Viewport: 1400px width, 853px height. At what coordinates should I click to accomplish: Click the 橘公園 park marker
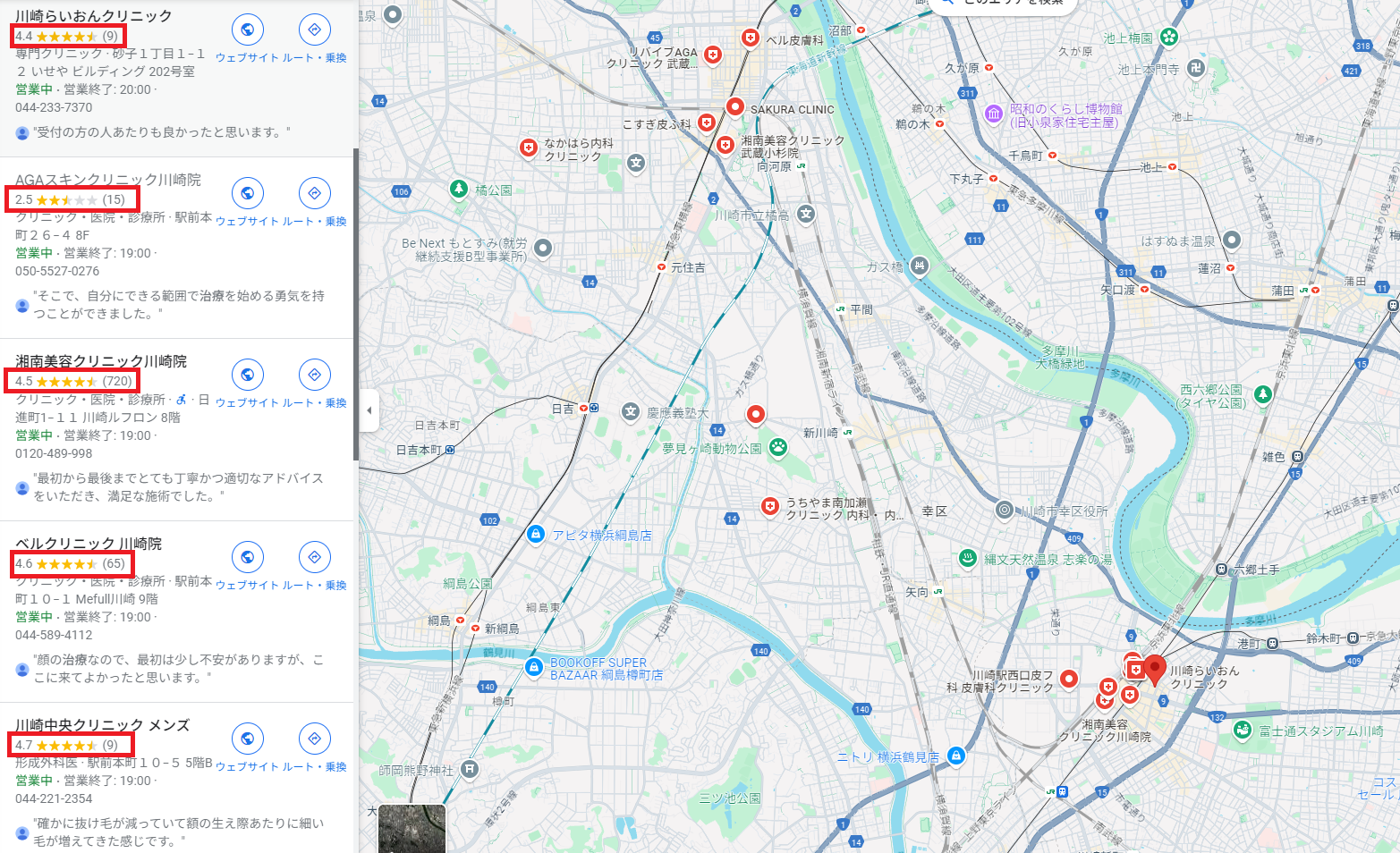coord(459,189)
